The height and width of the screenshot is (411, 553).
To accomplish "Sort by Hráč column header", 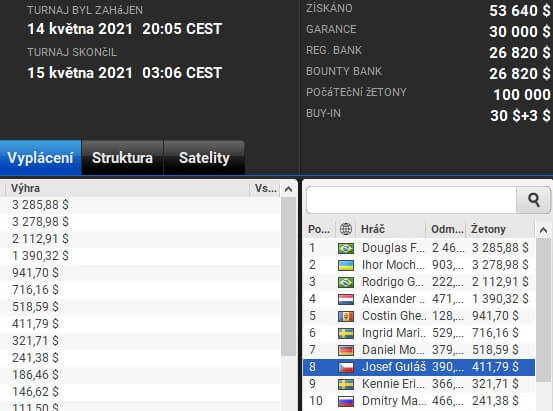I will coord(391,229).
